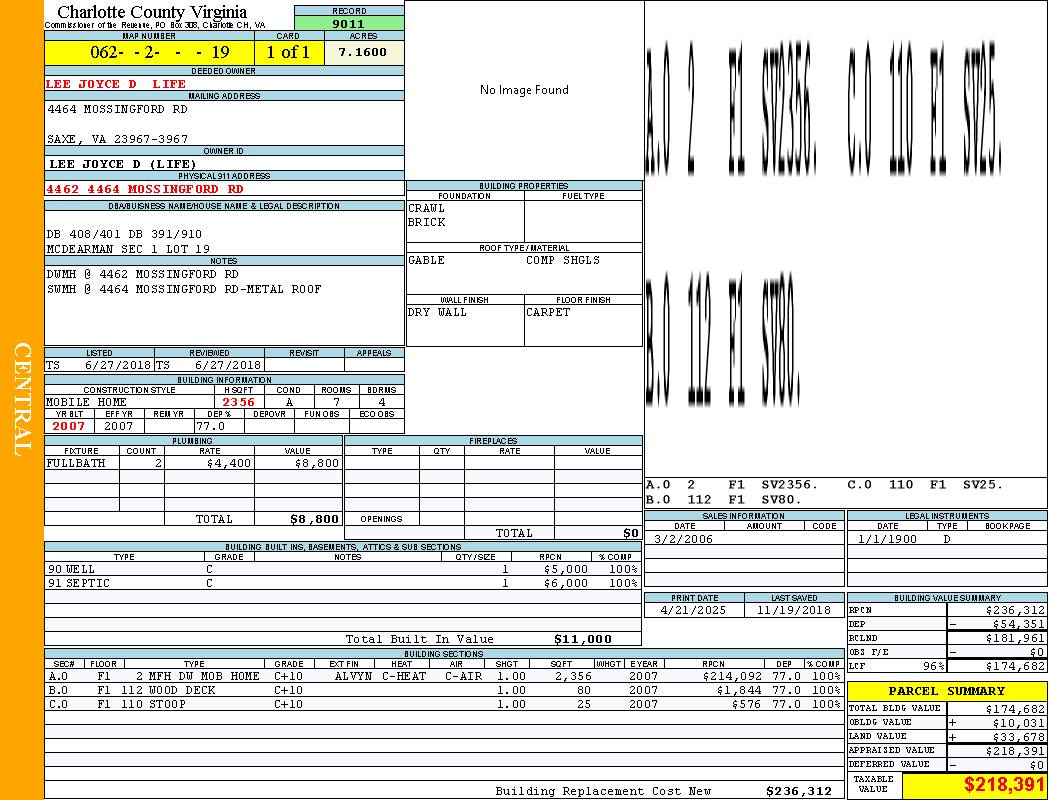Select Total Built In Value $11,000
1050x800 pixels.
click(x=583, y=639)
